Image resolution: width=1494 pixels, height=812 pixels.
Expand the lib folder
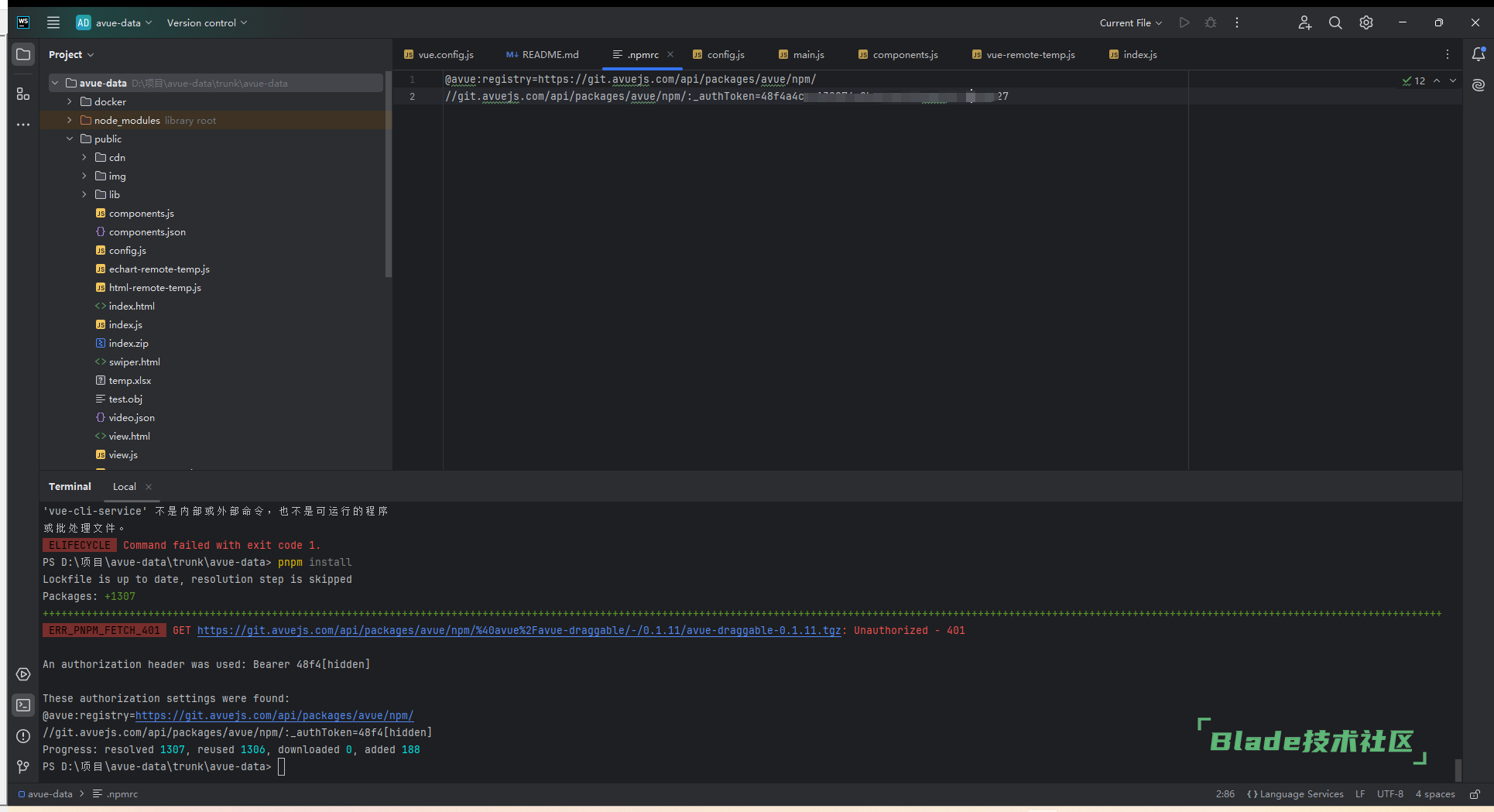tap(84, 194)
